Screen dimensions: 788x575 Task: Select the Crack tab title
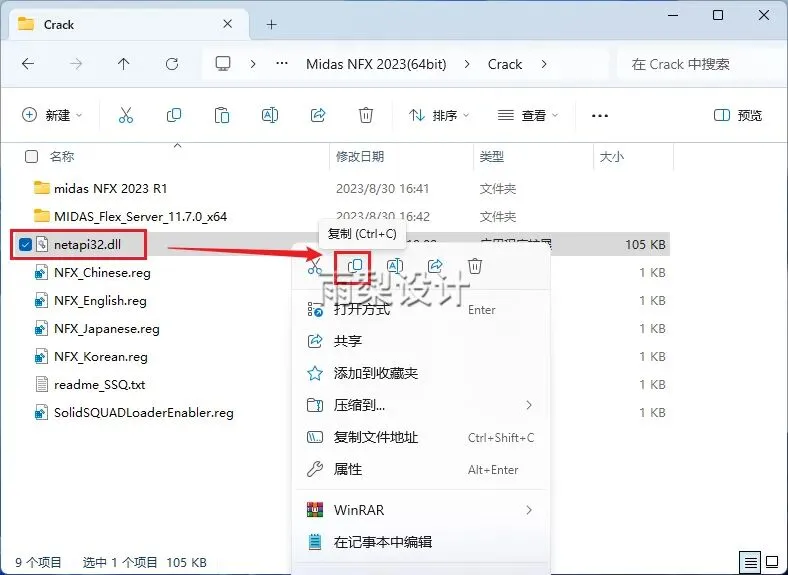(x=59, y=24)
